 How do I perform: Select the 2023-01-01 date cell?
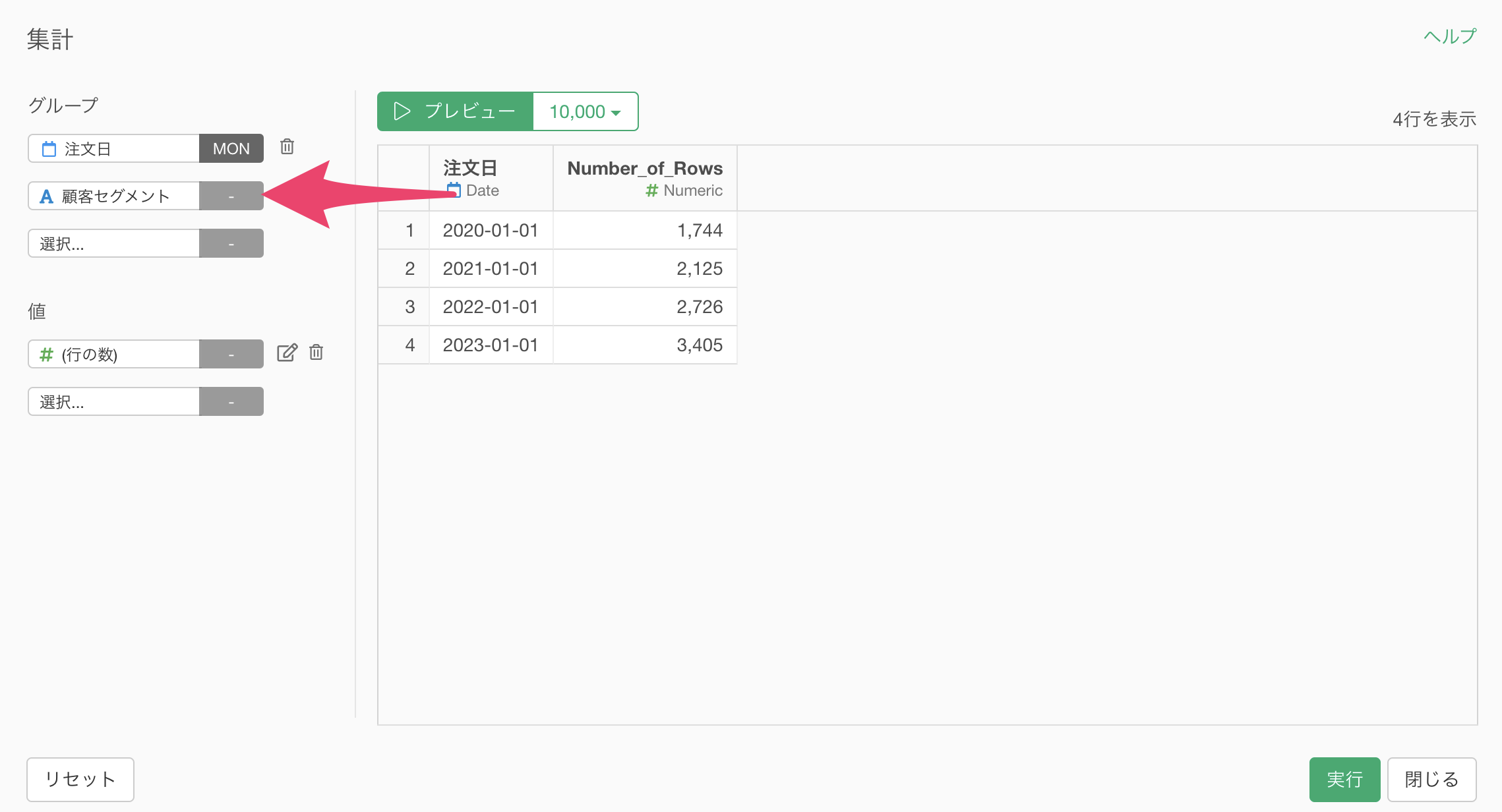(491, 345)
